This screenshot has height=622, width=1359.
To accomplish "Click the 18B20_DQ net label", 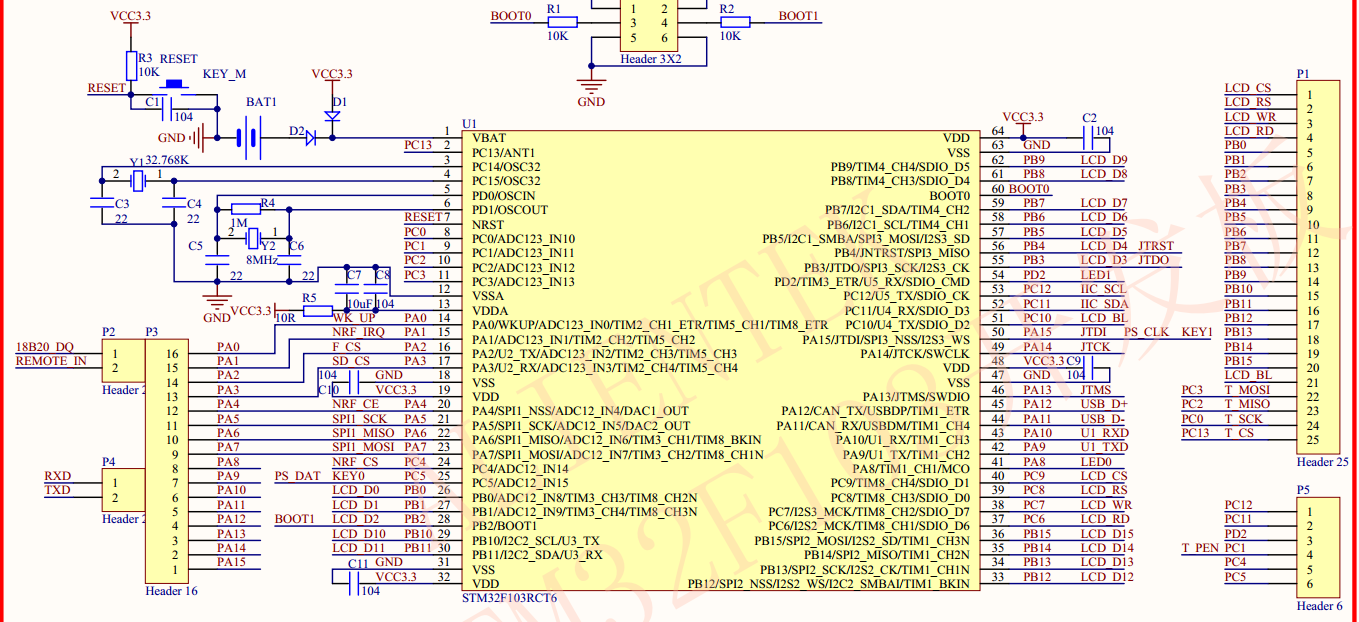I will click(x=45, y=346).
